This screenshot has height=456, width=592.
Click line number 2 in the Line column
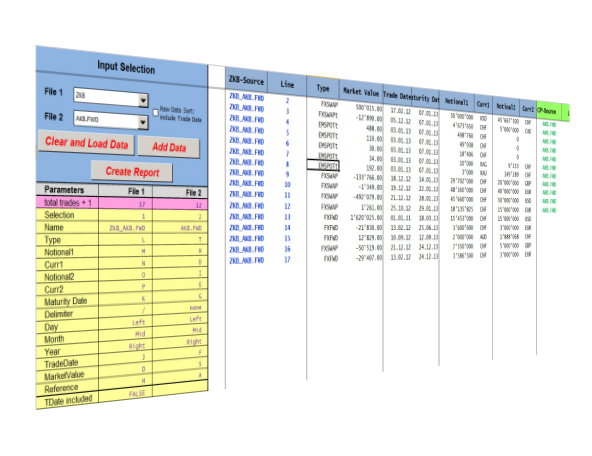(x=287, y=100)
